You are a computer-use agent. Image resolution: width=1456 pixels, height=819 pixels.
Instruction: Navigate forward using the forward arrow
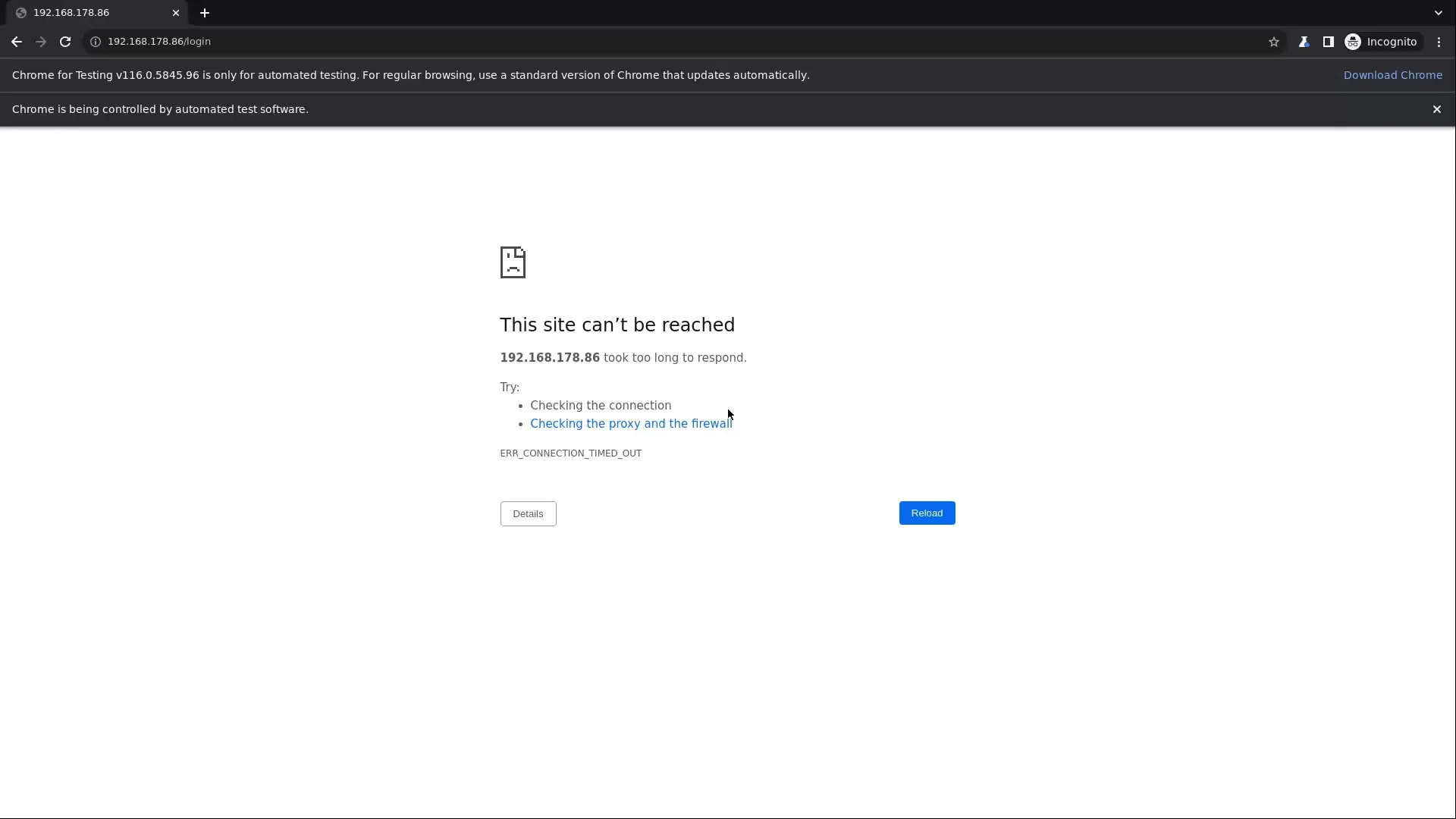coord(40,42)
